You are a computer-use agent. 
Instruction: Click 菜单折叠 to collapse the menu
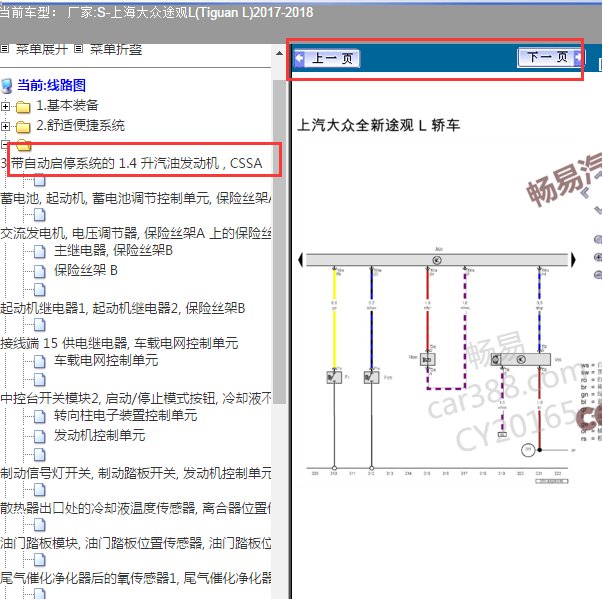point(116,50)
